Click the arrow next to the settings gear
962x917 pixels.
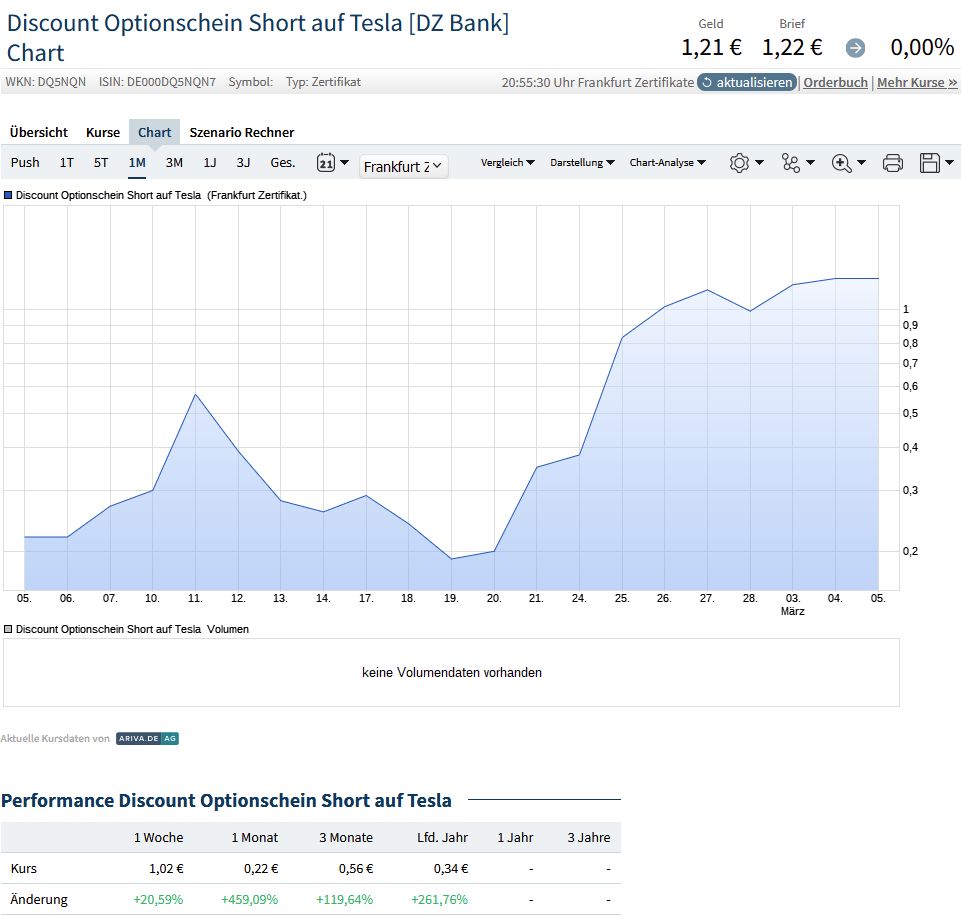(x=760, y=163)
